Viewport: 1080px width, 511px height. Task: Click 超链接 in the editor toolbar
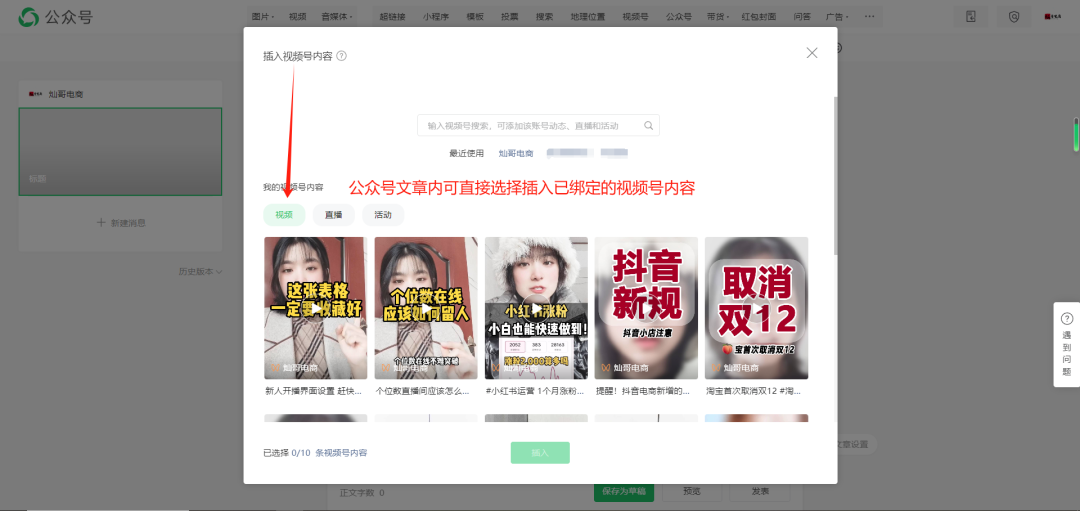[392, 17]
